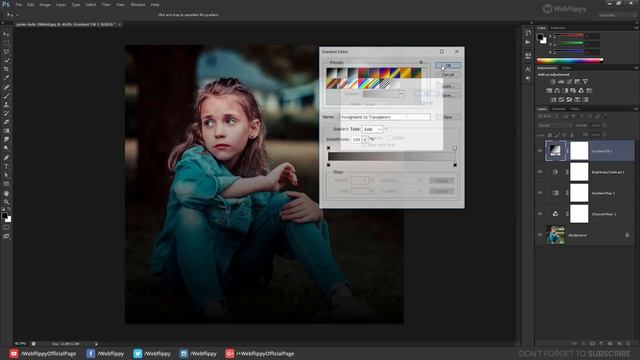Hide the Brightness/Contrast 1 layer
Viewport: 640px width, 360px height.
(x=540, y=172)
